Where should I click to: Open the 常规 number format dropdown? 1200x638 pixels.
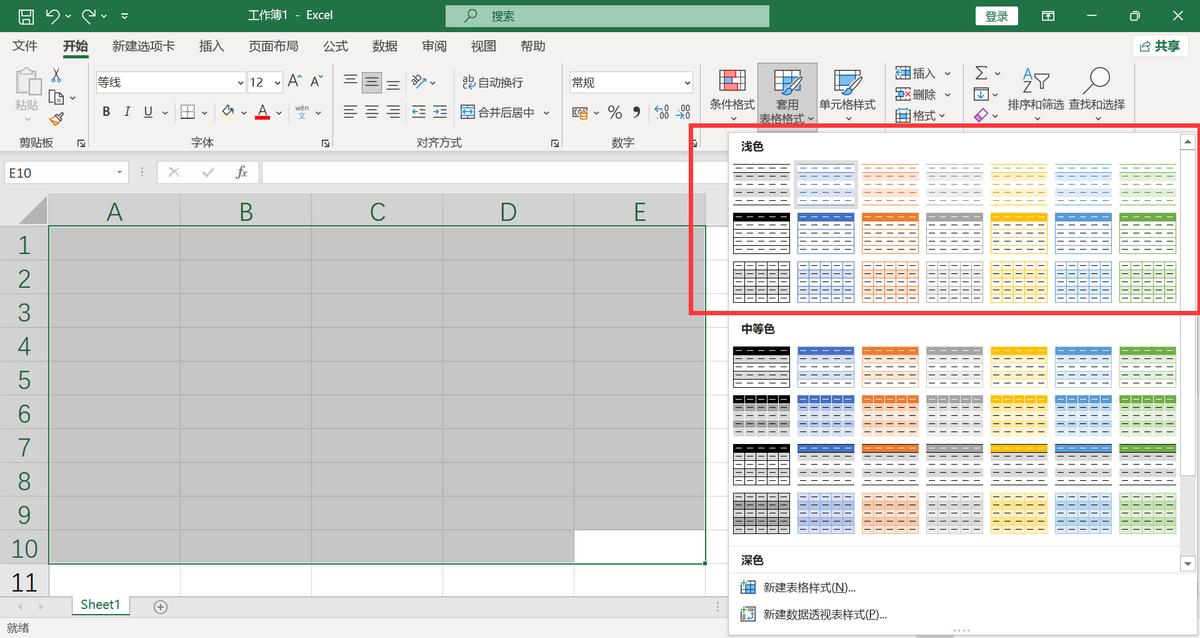pos(687,82)
